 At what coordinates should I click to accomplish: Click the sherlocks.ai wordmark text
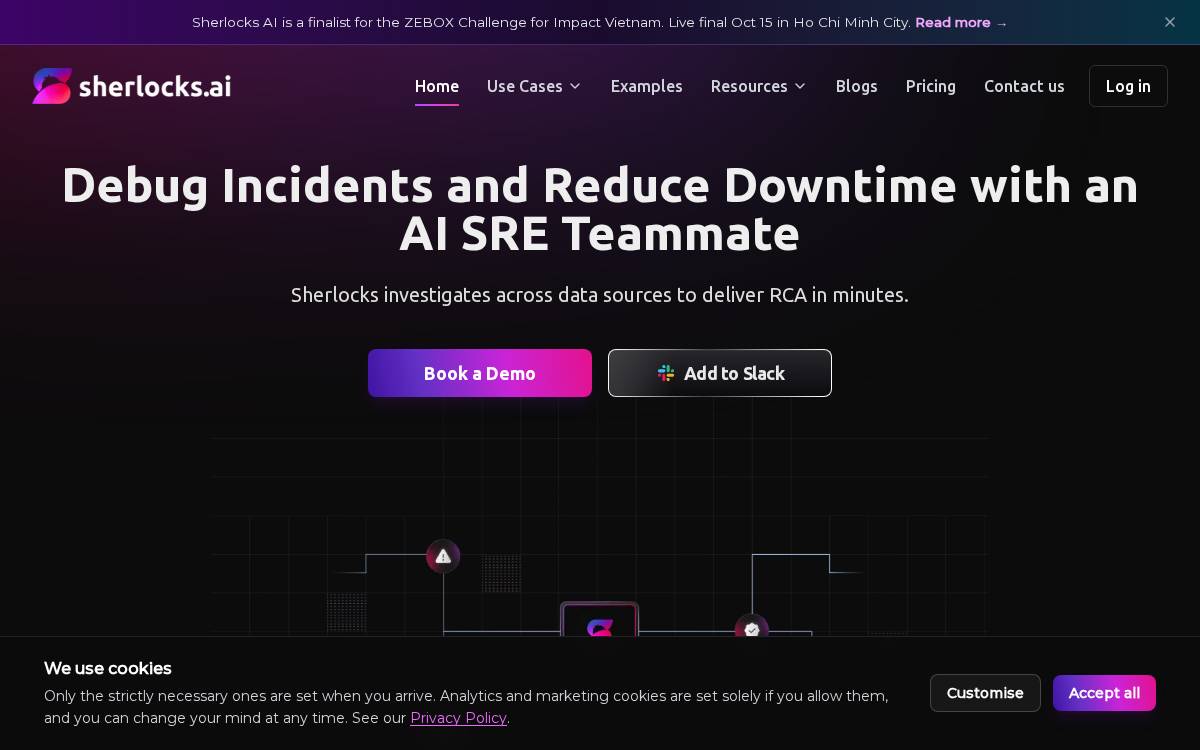coord(155,87)
